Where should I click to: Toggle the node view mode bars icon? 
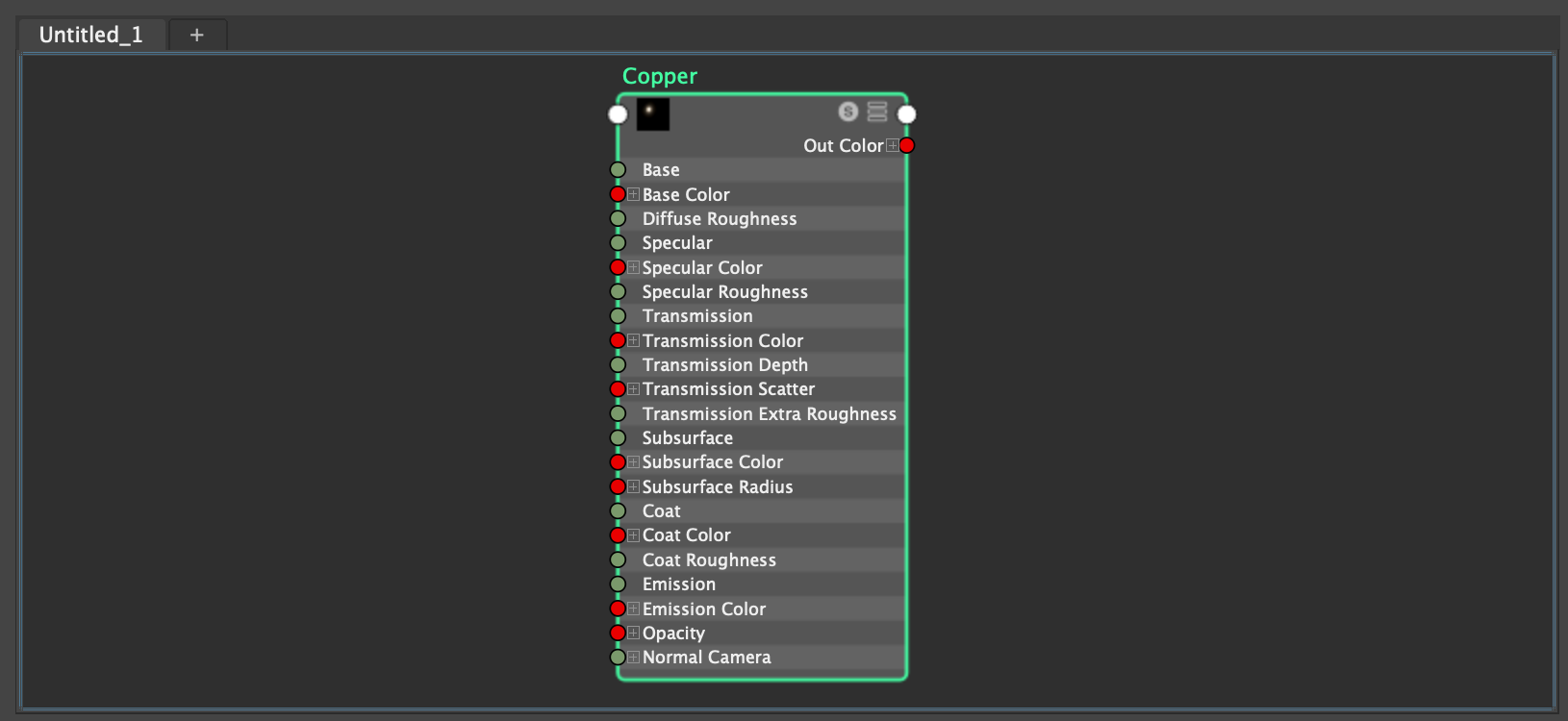coord(877,112)
